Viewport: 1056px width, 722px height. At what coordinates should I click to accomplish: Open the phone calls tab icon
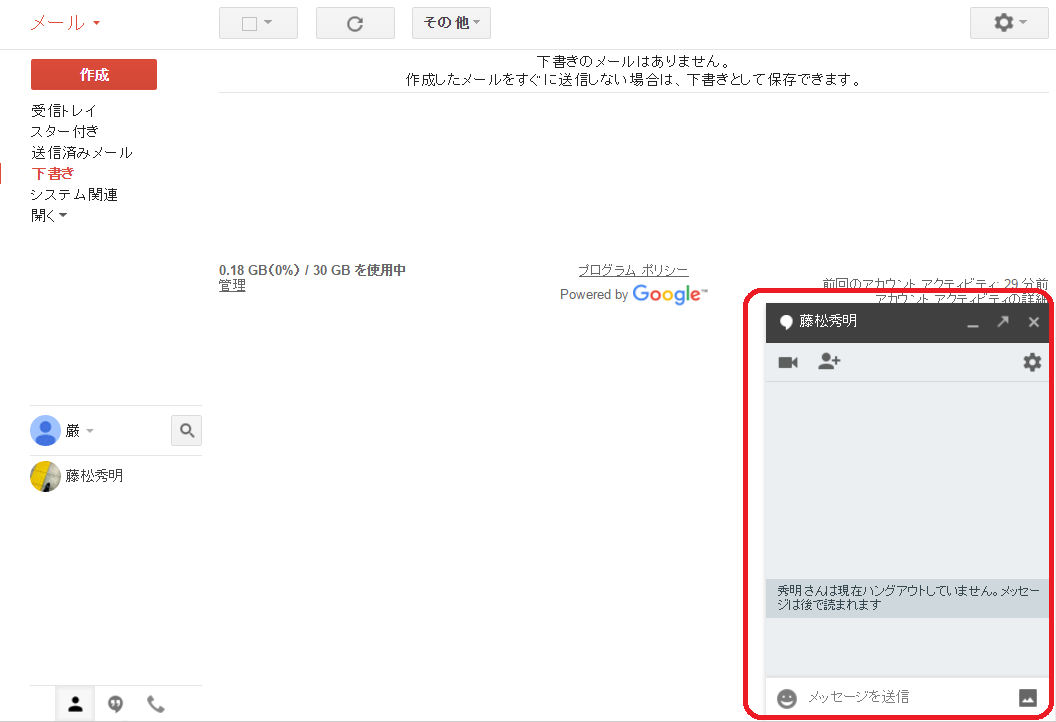[156, 704]
